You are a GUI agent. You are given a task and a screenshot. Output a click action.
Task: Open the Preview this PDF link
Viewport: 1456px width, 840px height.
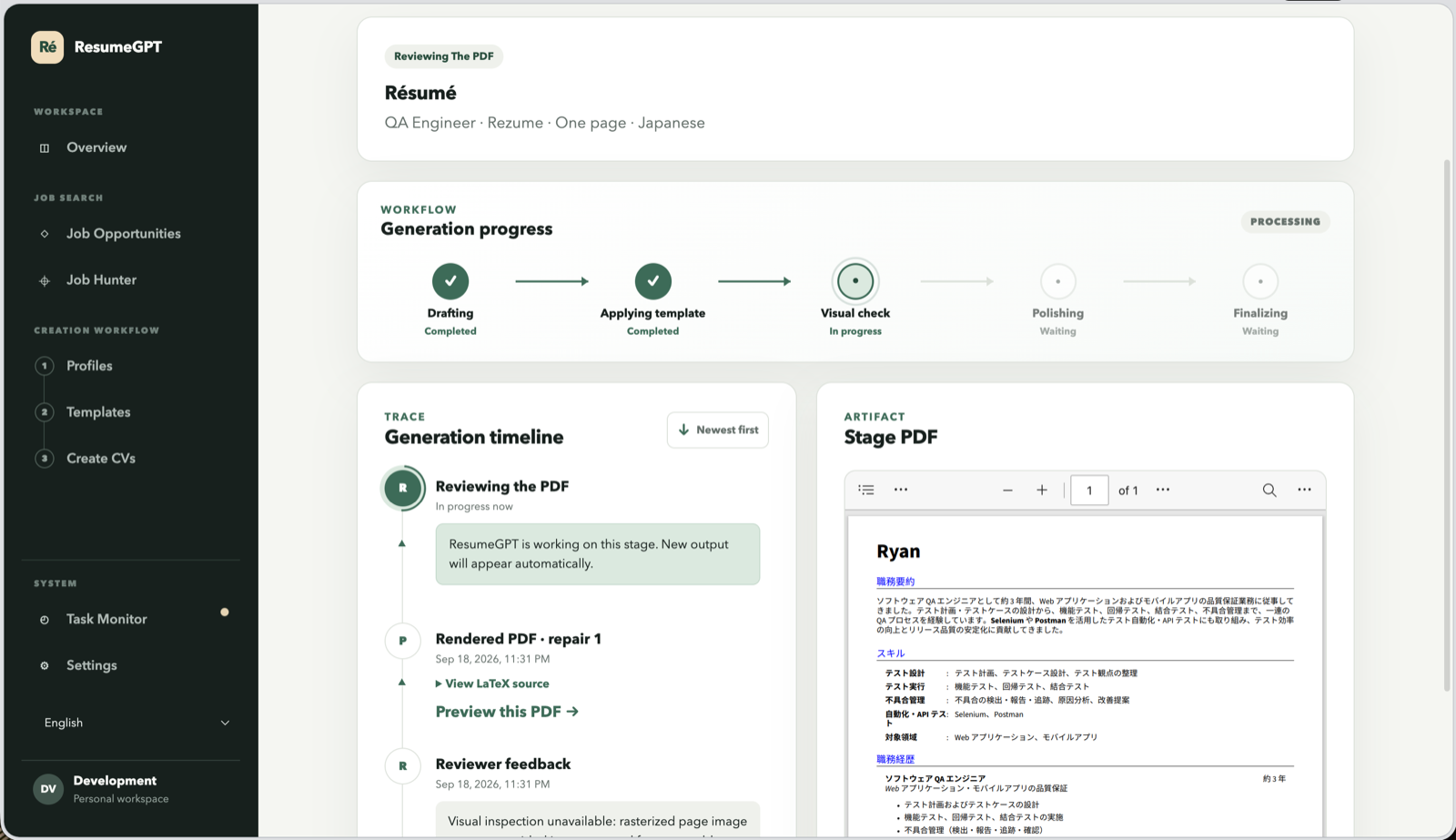[507, 712]
